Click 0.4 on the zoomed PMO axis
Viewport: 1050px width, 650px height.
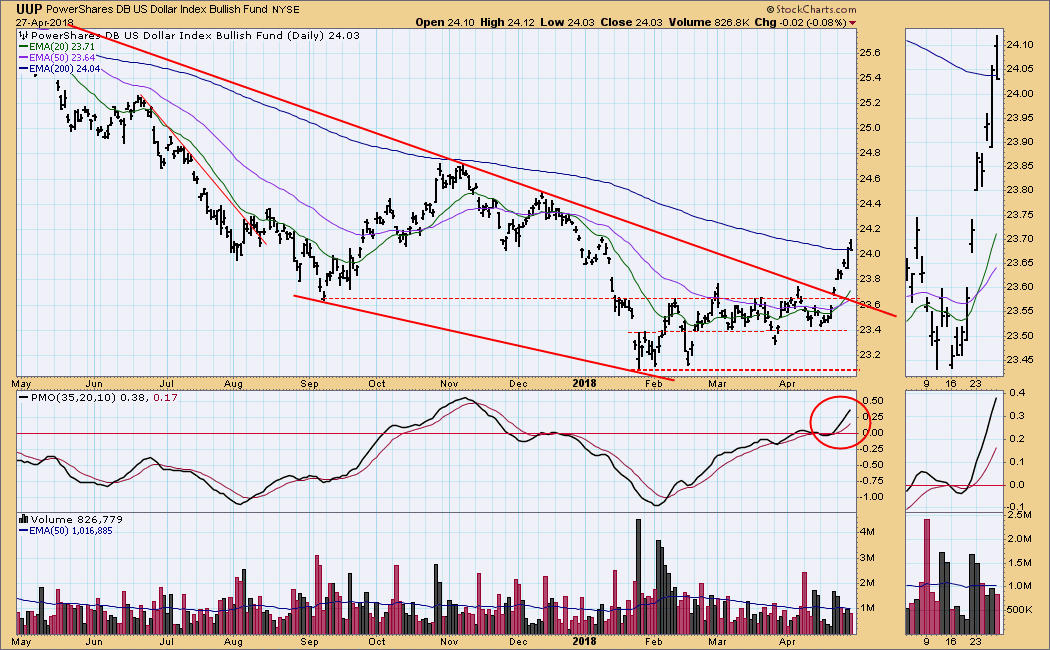click(x=1017, y=393)
